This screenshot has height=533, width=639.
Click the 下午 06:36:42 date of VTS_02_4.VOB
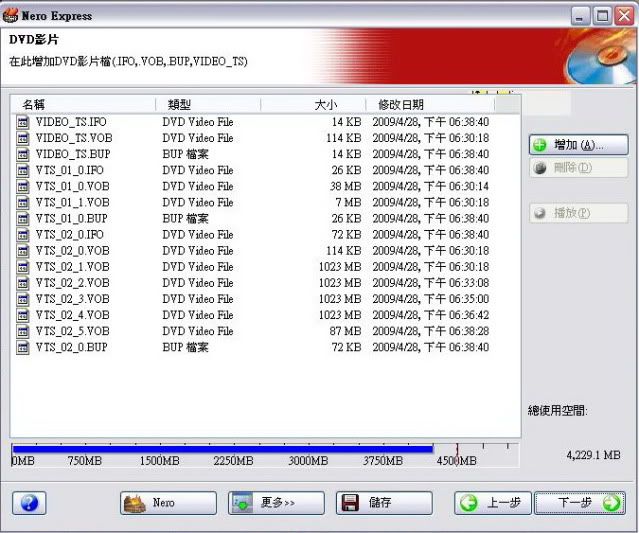pyautogui.click(x=456, y=315)
